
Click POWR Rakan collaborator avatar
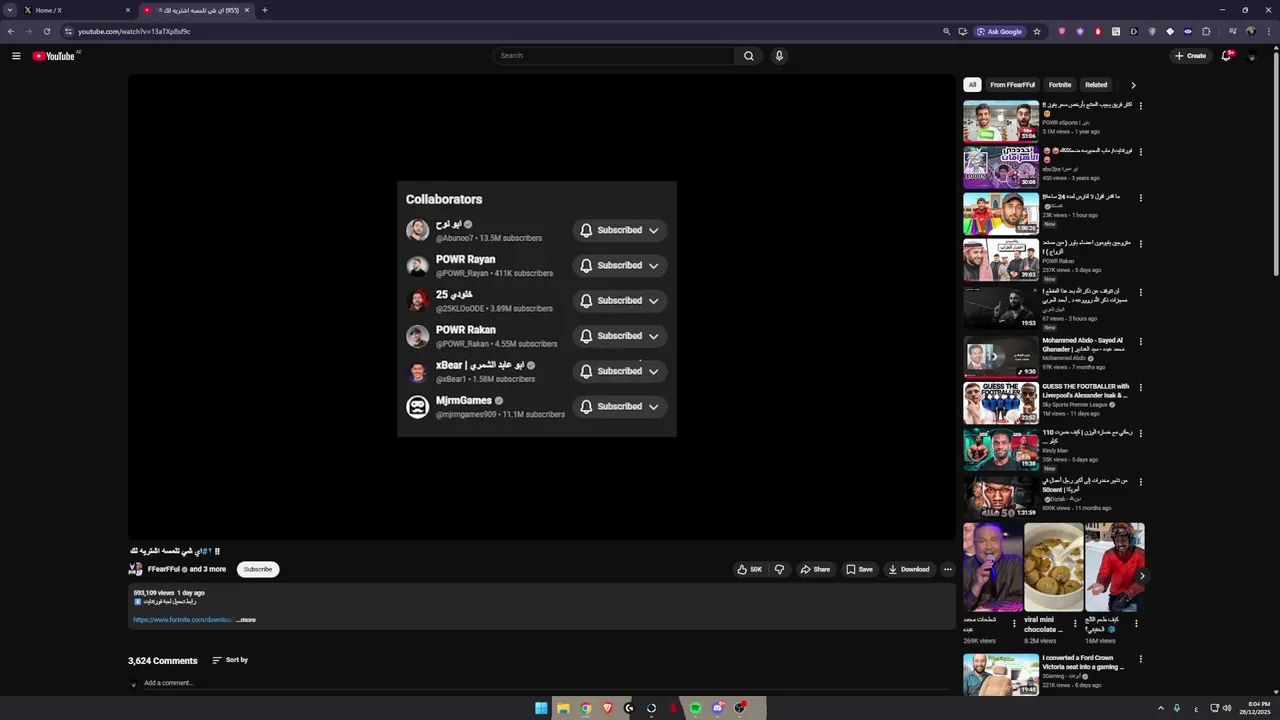[417, 336]
